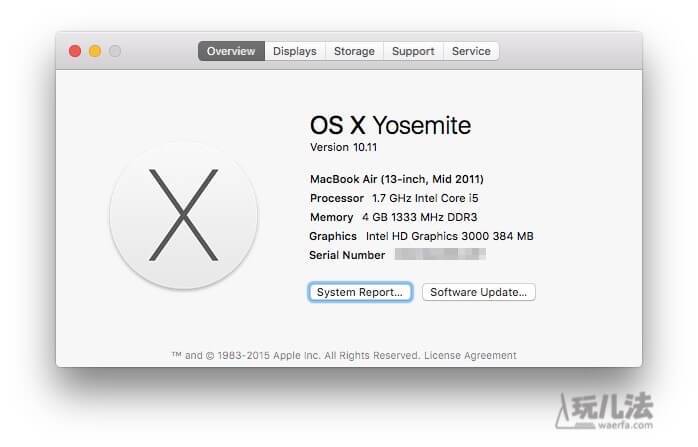
Task: Click the blurred Serial Number value
Action: tap(440, 254)
